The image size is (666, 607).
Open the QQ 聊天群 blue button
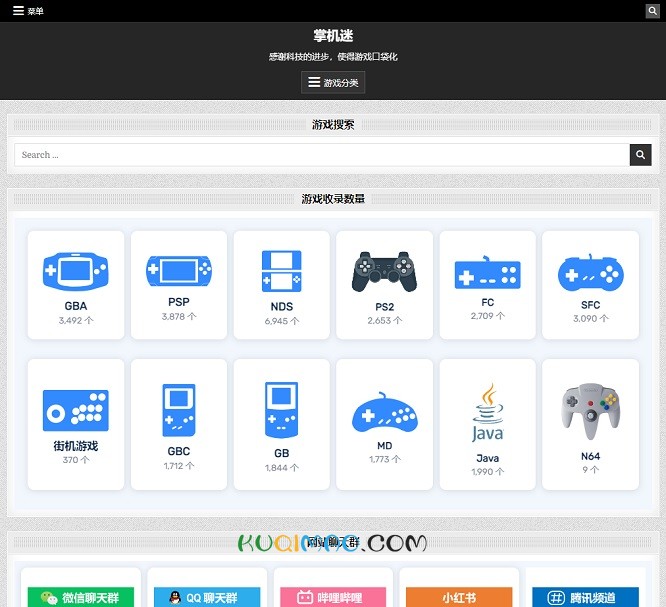pos(207,597)
